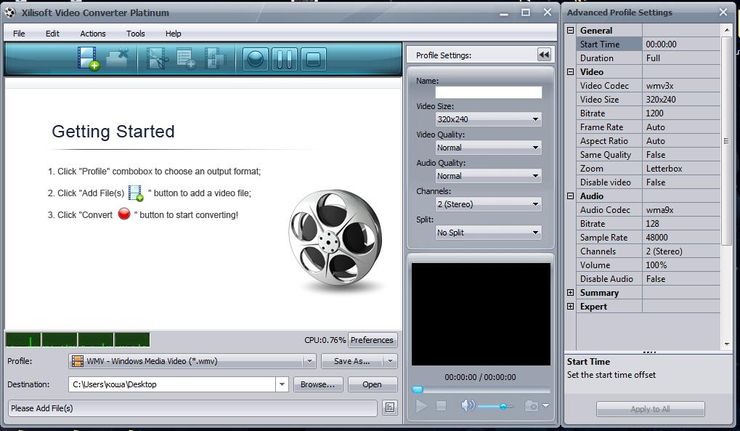Click the Pause conversion toolbar button
Image resolution: width=740 pixels, height=431 pixels.
click(x=284, y=60)
